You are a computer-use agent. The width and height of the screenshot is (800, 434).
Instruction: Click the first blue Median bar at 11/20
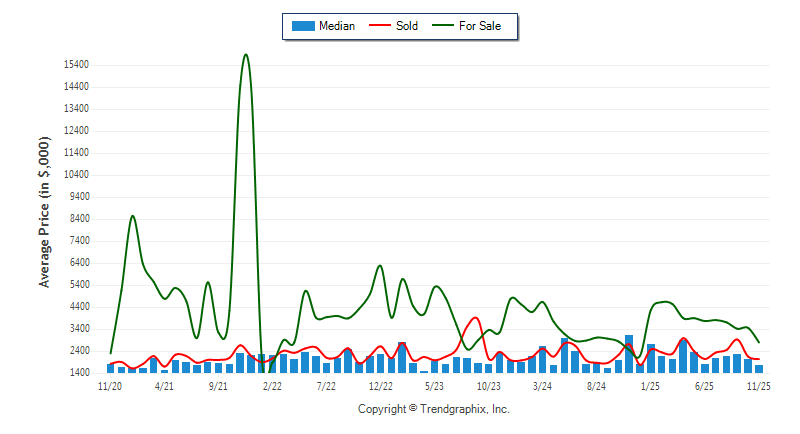(110, 368)
